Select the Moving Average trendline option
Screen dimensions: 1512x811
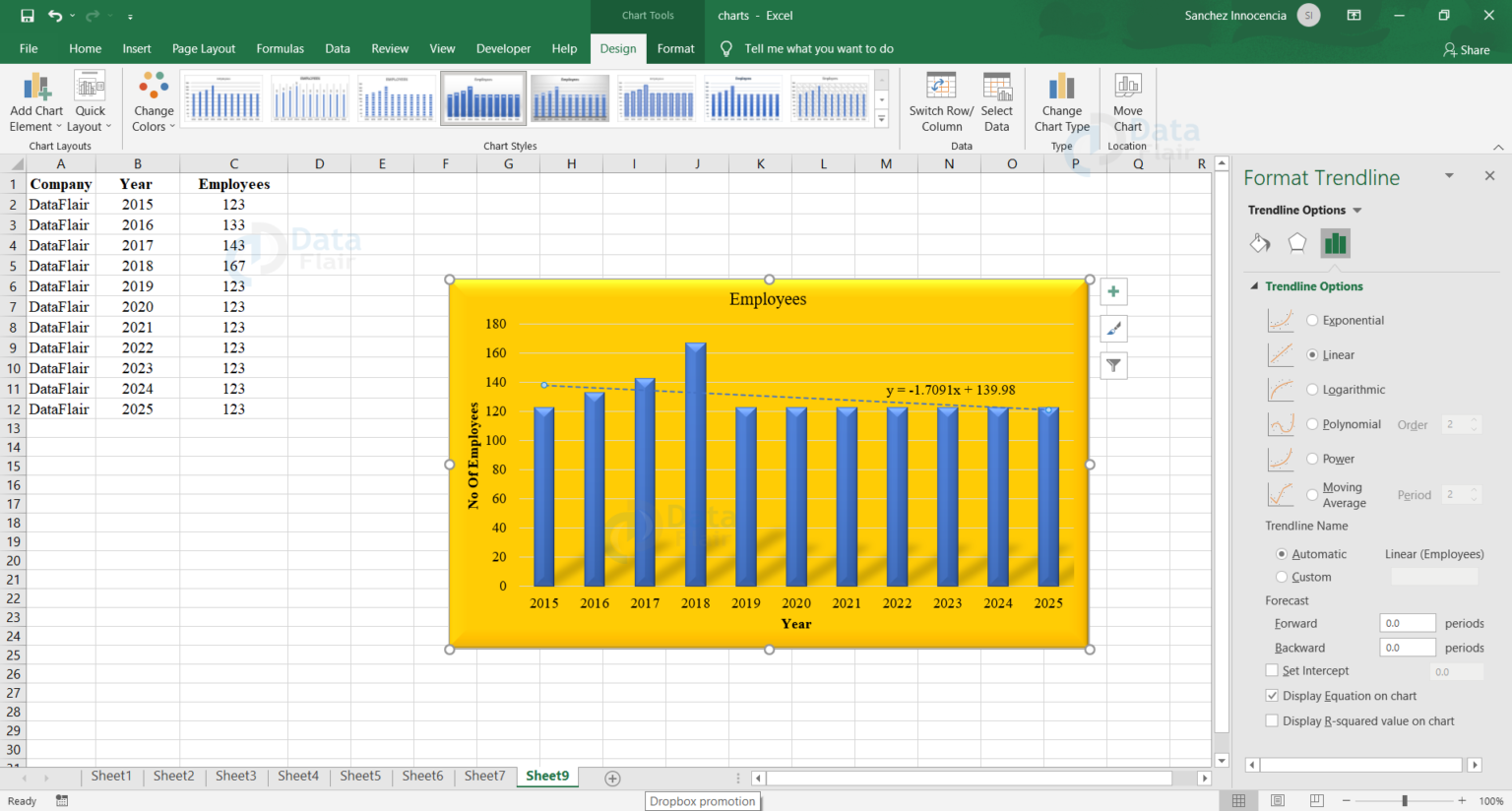click(x=1312, y=494)
